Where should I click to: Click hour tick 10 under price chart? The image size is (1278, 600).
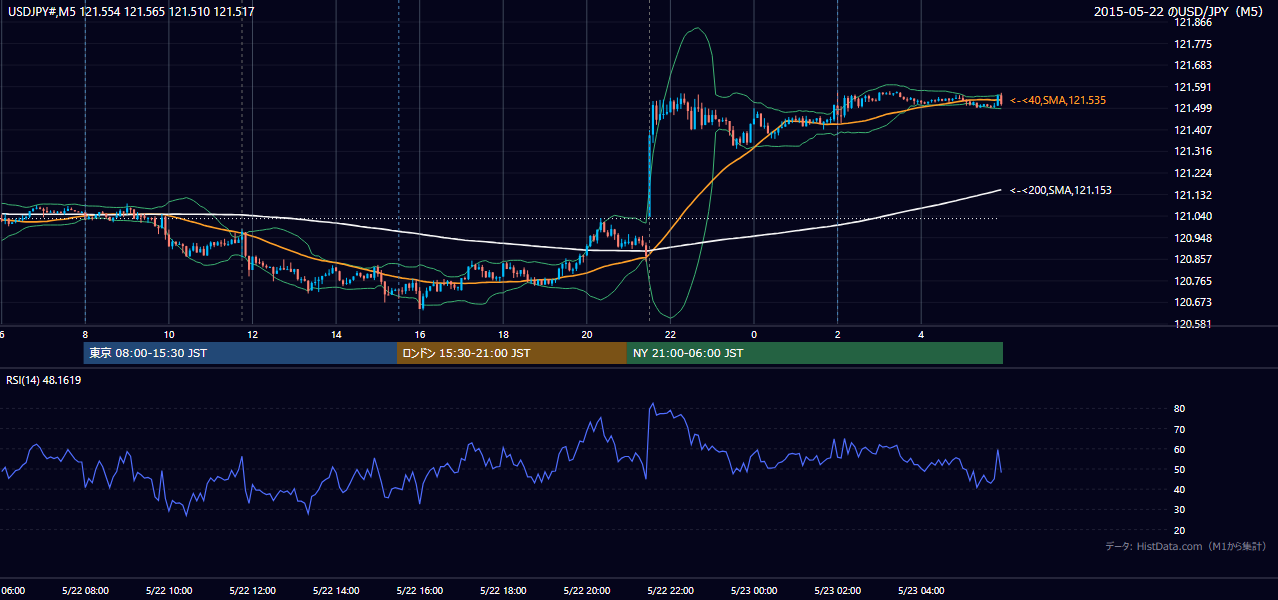point(169,335)
